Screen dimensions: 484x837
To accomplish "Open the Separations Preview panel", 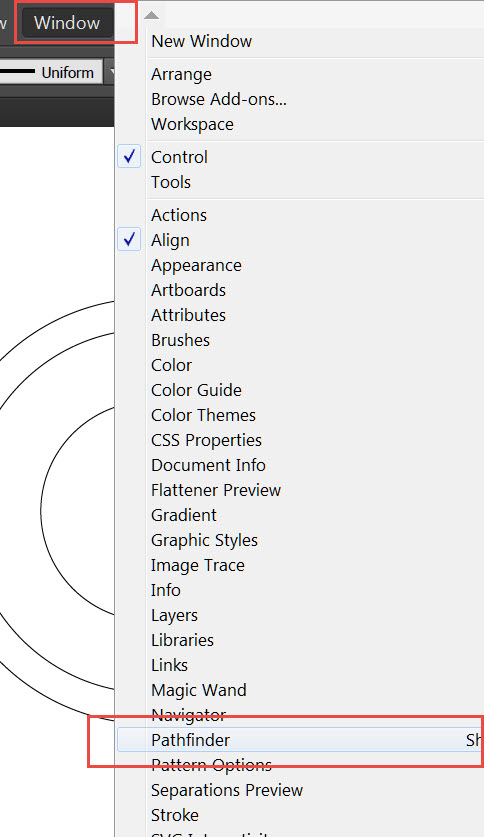I will [x=227, y=790].
